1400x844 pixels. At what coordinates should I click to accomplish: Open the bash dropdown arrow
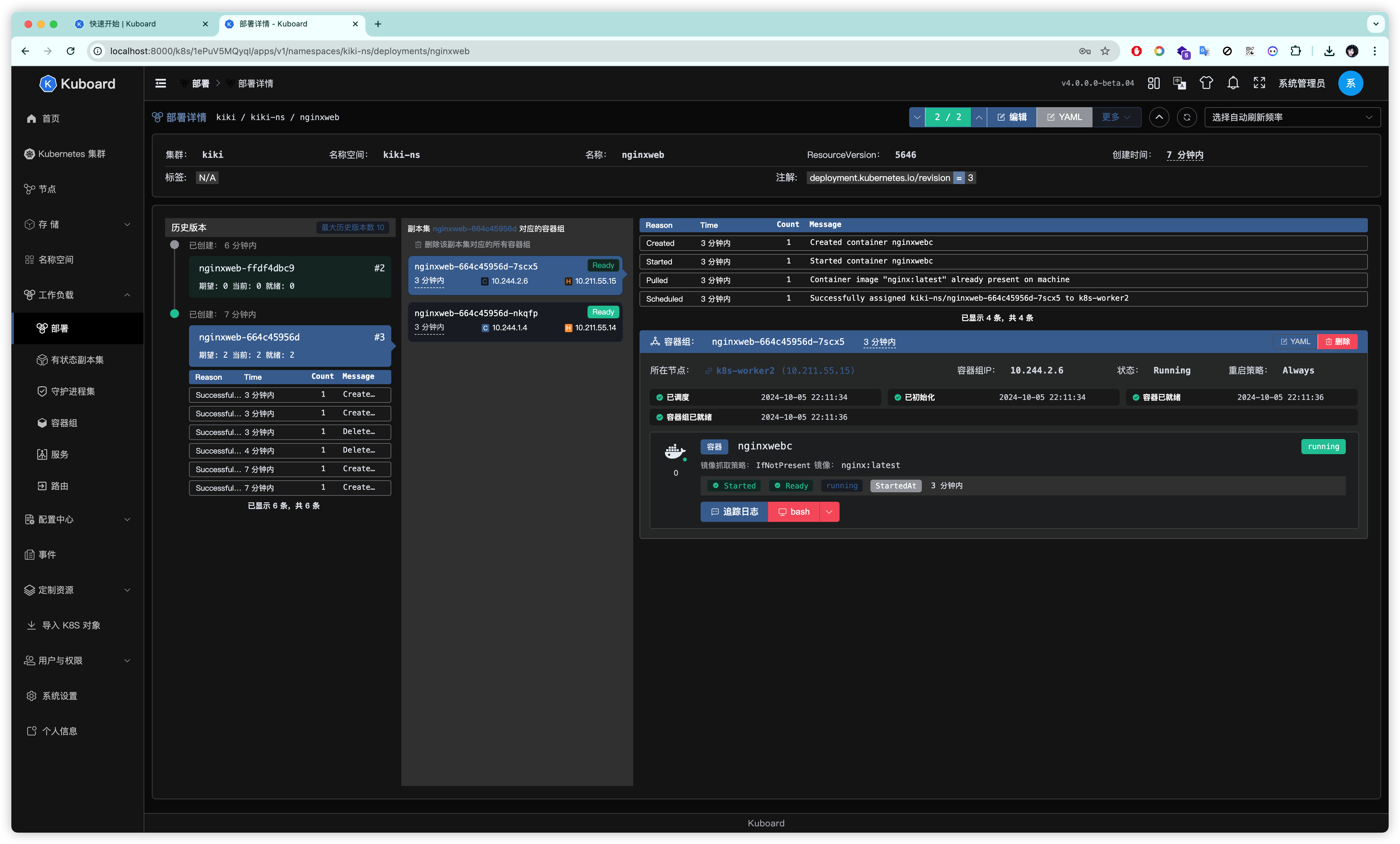(x=829, y=512)
